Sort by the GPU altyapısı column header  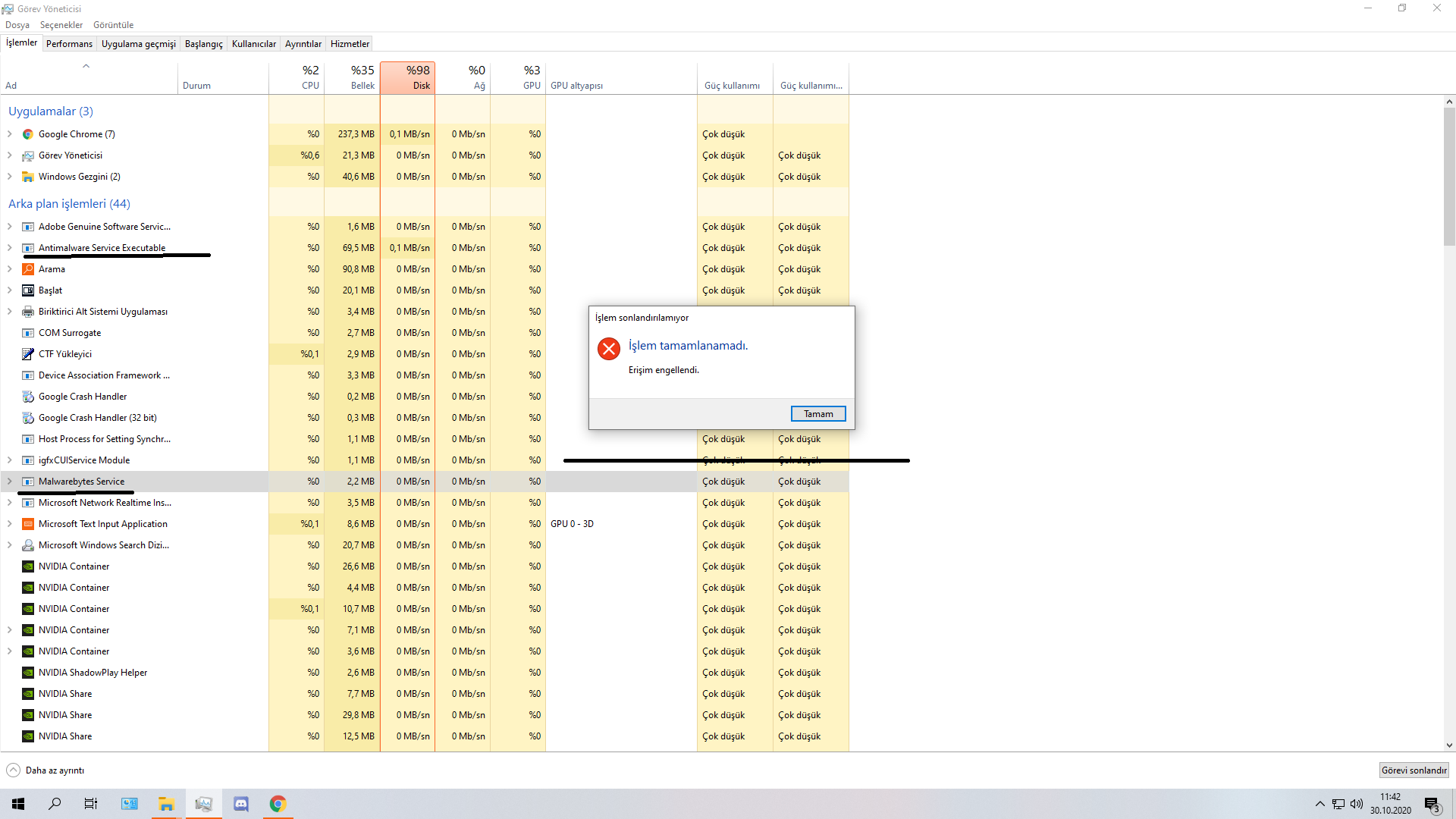(x=622, y=78)
